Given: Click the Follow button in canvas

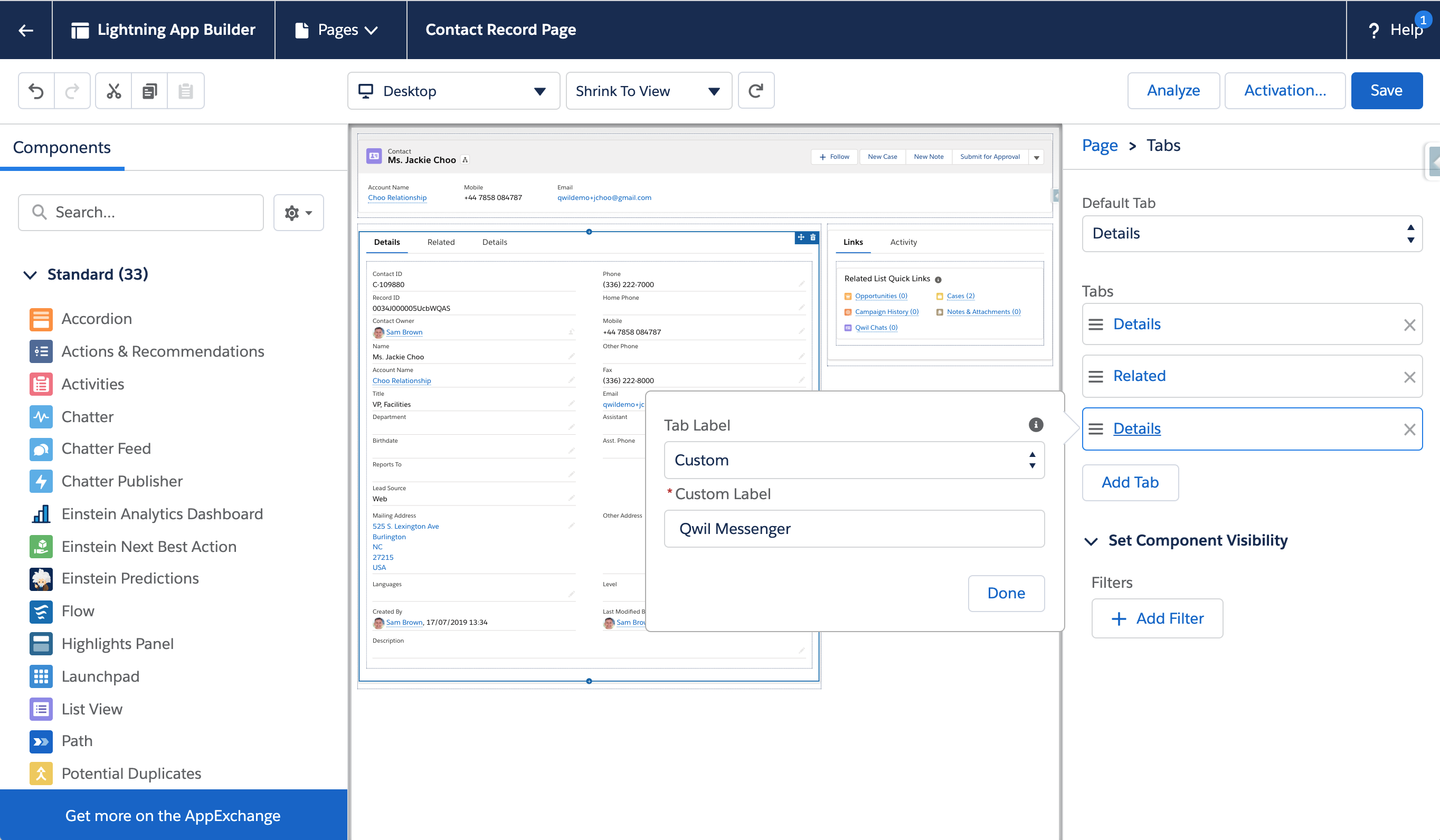Looking at the screenshot, I should (833, 157).
